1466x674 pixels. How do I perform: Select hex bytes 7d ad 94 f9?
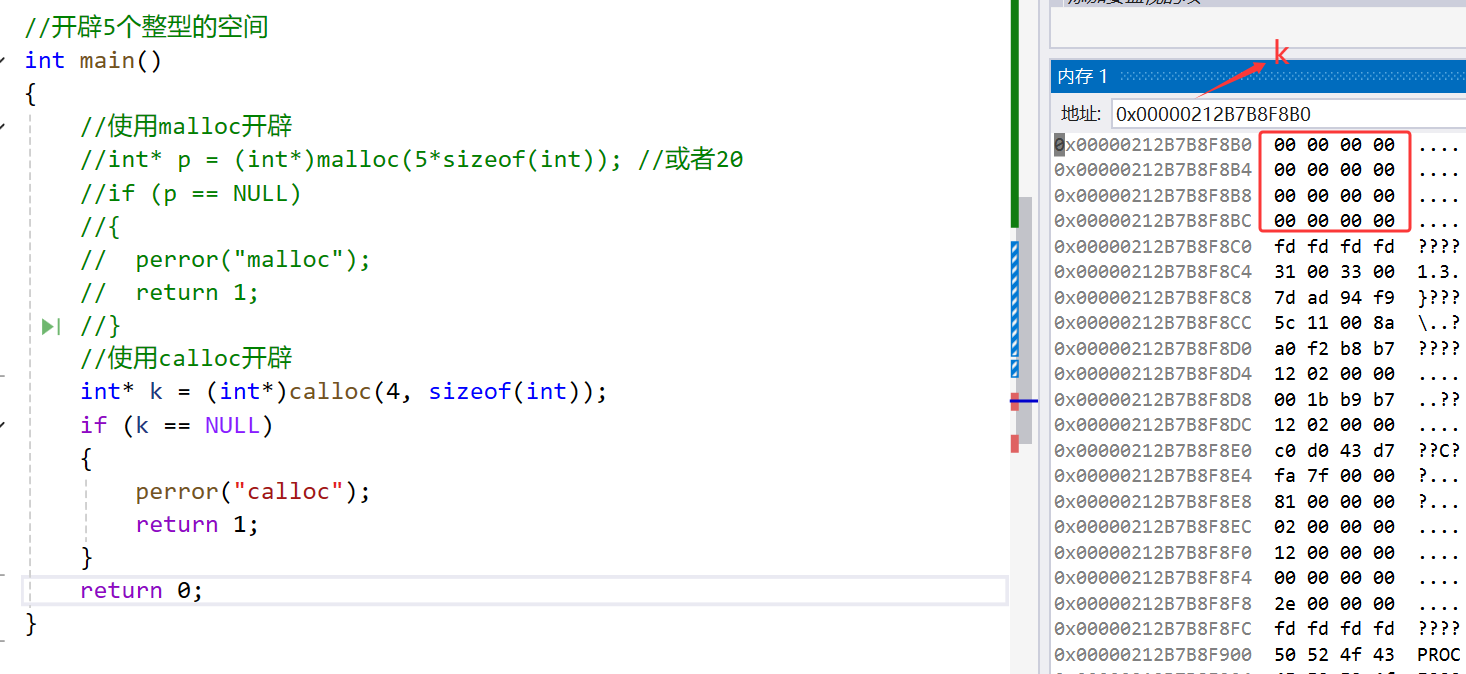(x=1334, y=297)
